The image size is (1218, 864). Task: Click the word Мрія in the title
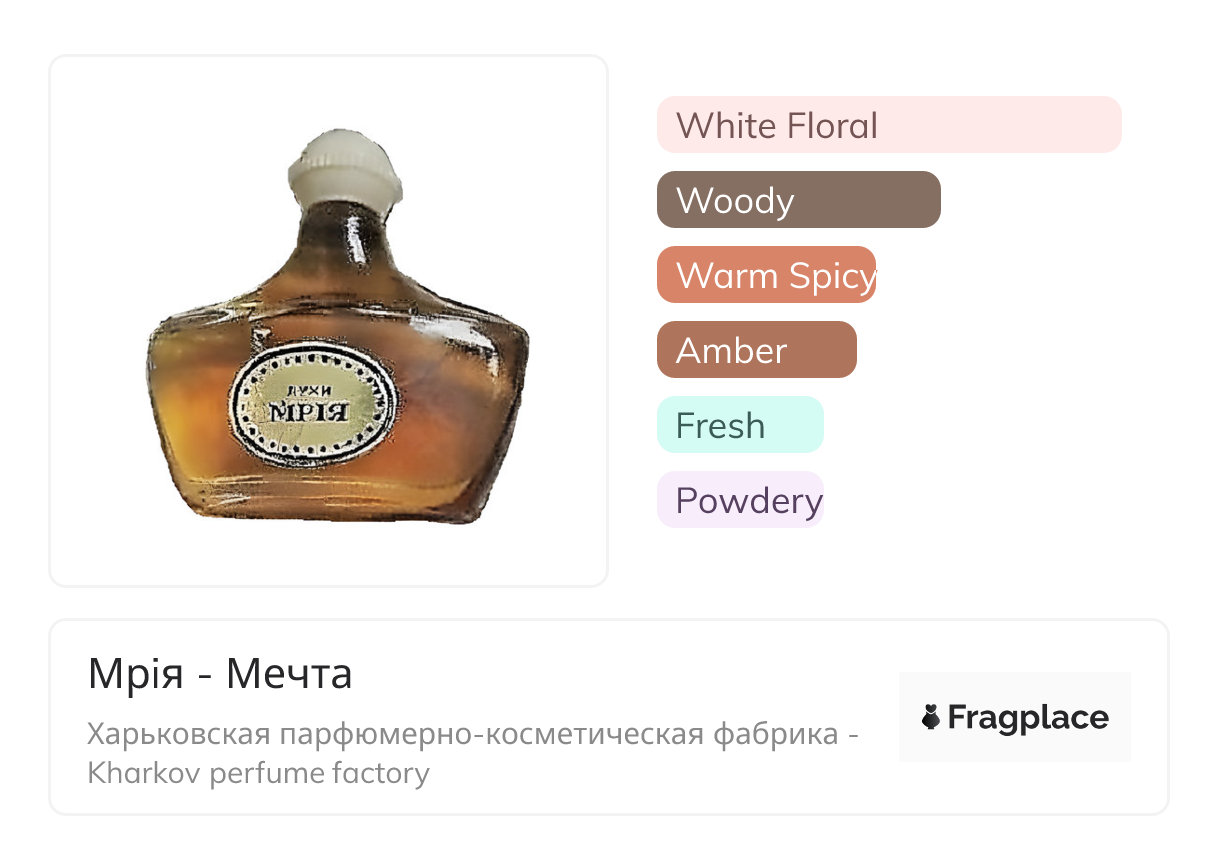click(x=135, y=674)
